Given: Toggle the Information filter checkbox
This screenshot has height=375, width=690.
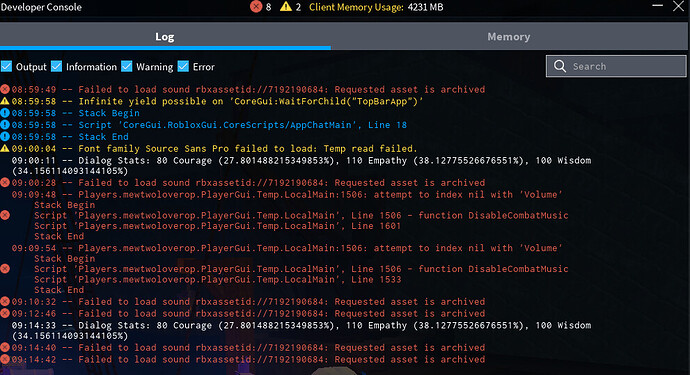Looking at the screenshot, I should (x=56, y=66).
